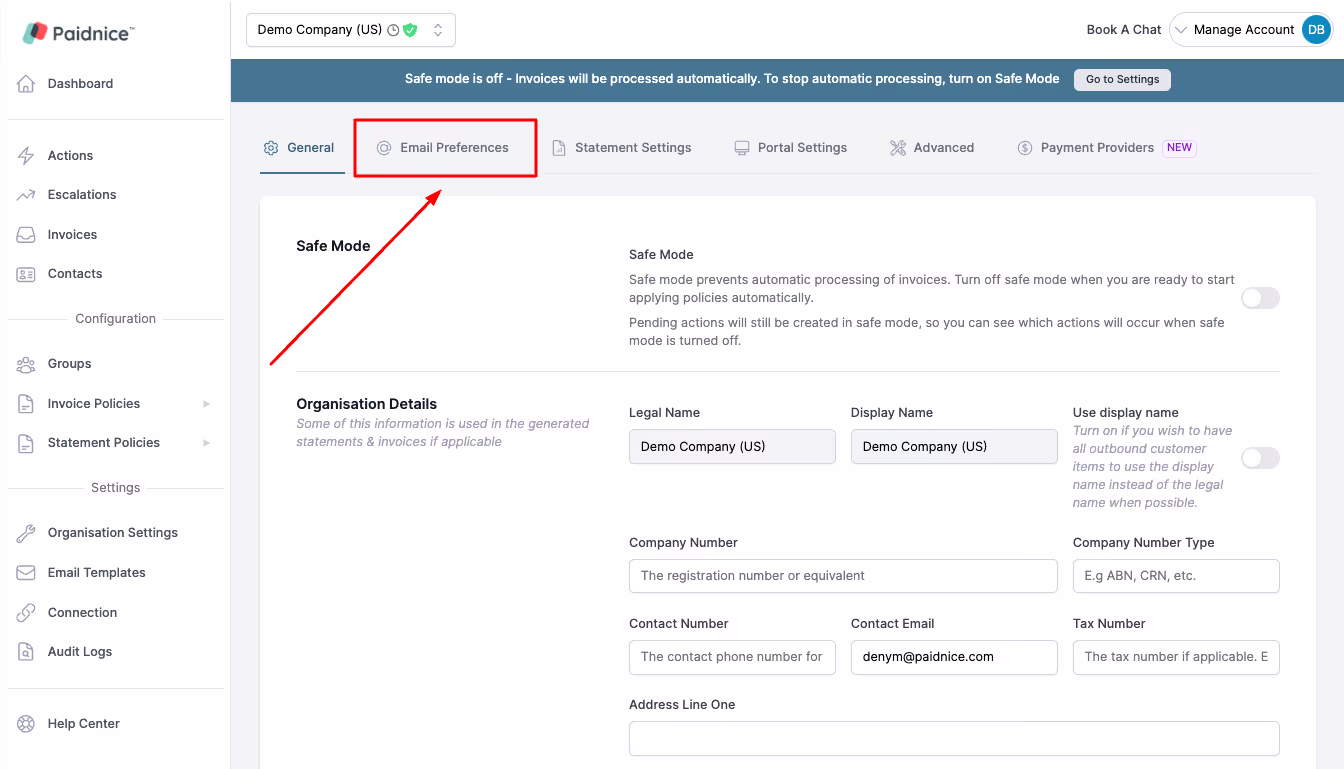This screenshot has width=1344, height=769.
Task: Click the Connection link icon
Action: click(27, 613)
